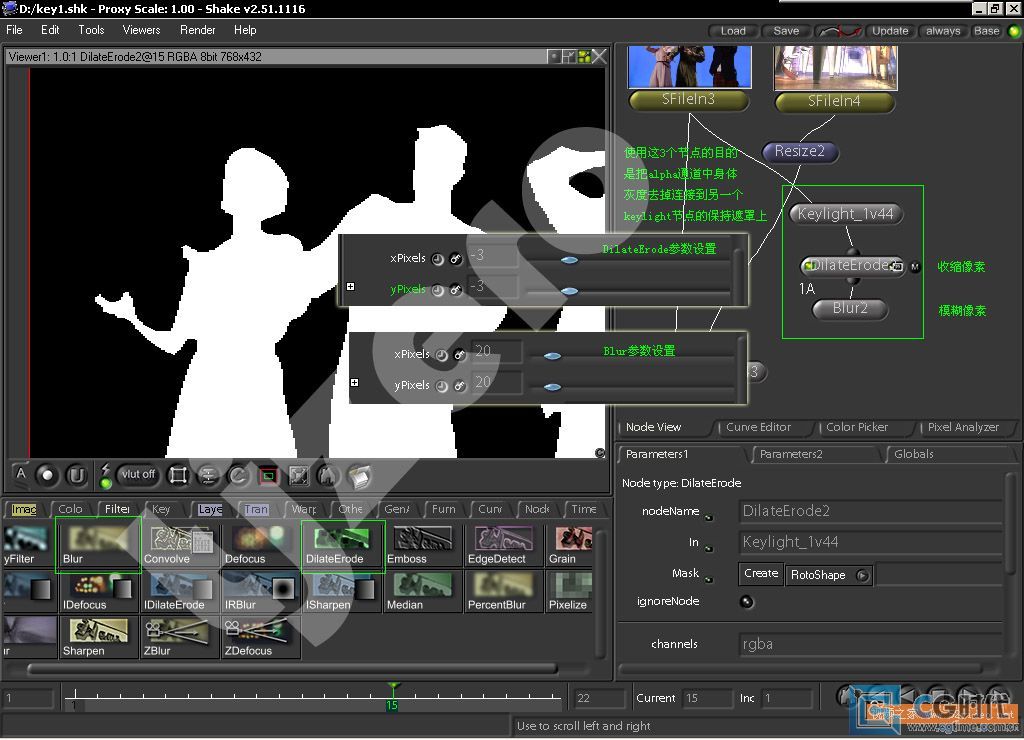Open the RotoShape mask type dropdown arrow
This screenshot has height=740, width=1024.
click(863, 575)
